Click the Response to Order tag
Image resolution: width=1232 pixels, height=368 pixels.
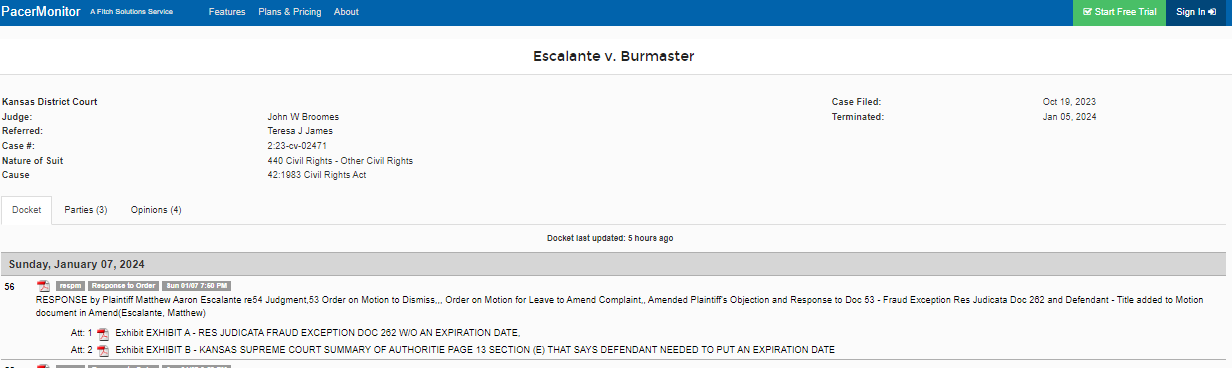[x=123, y=286]
